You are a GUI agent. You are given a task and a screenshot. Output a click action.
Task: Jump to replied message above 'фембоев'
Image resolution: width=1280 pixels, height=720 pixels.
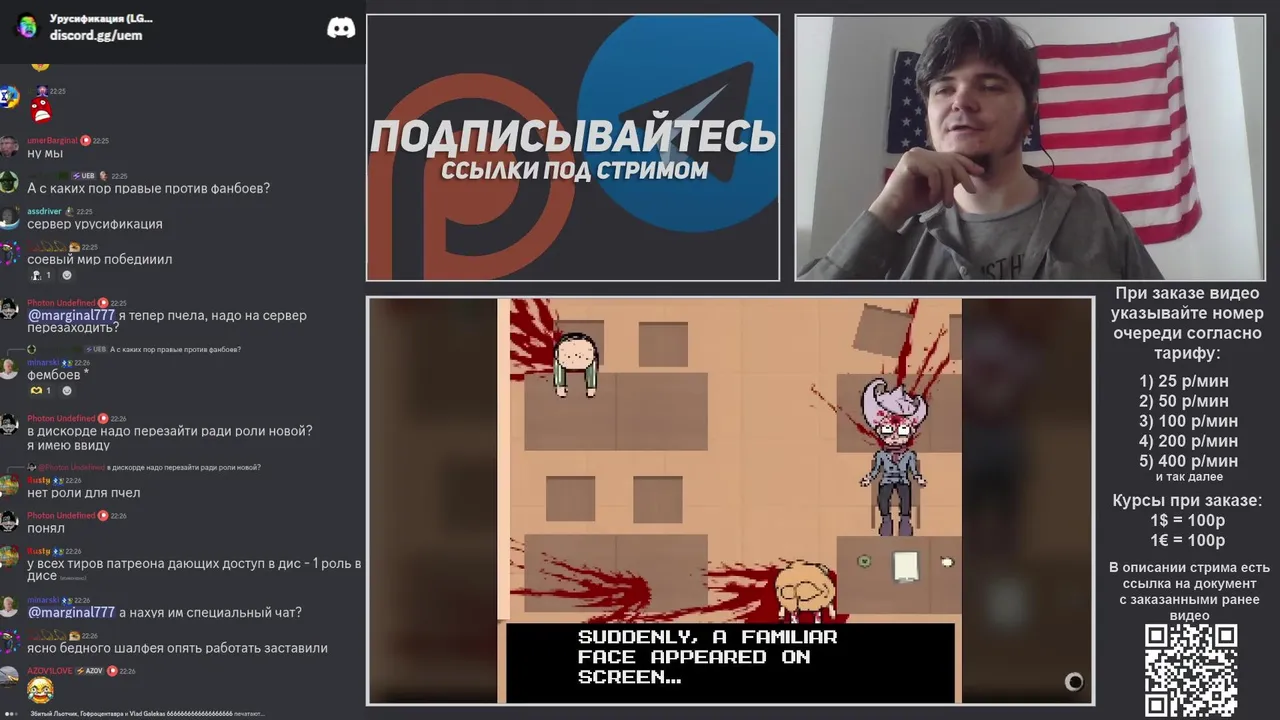point(175,349)
